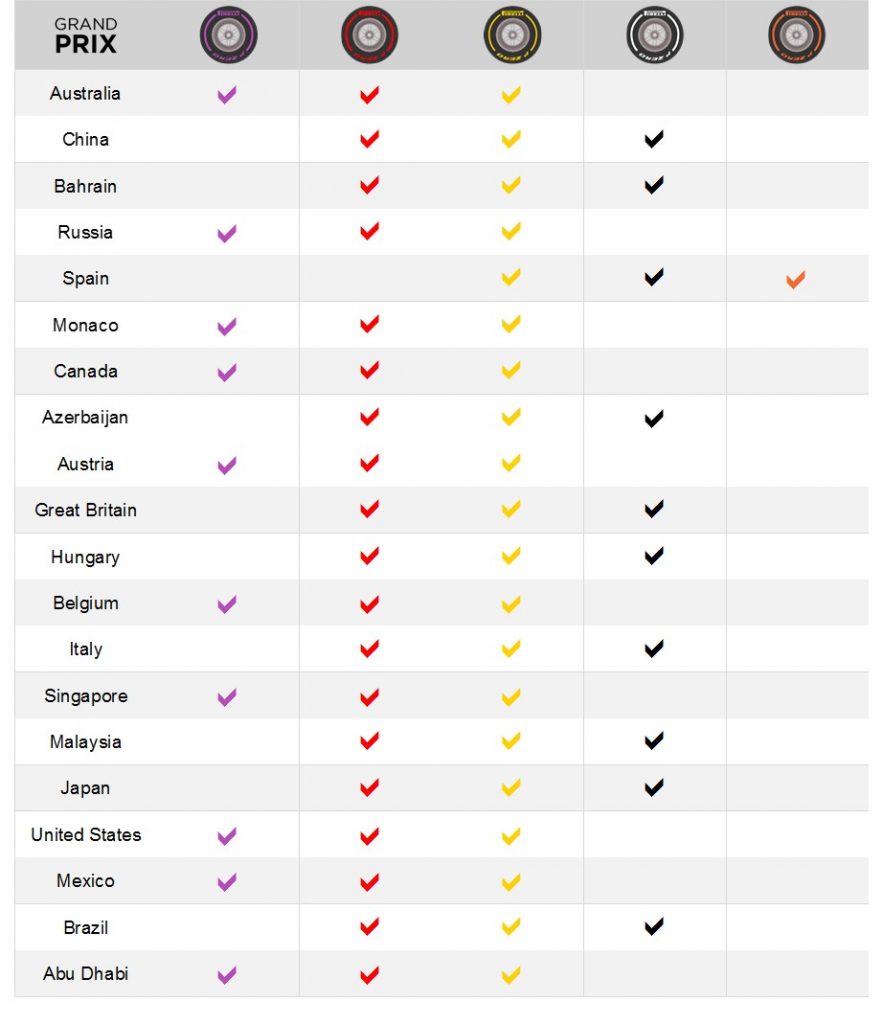Select the white medium tyre icon
882x1024 pixels.
pyautogui.click(x=654, y=35)
